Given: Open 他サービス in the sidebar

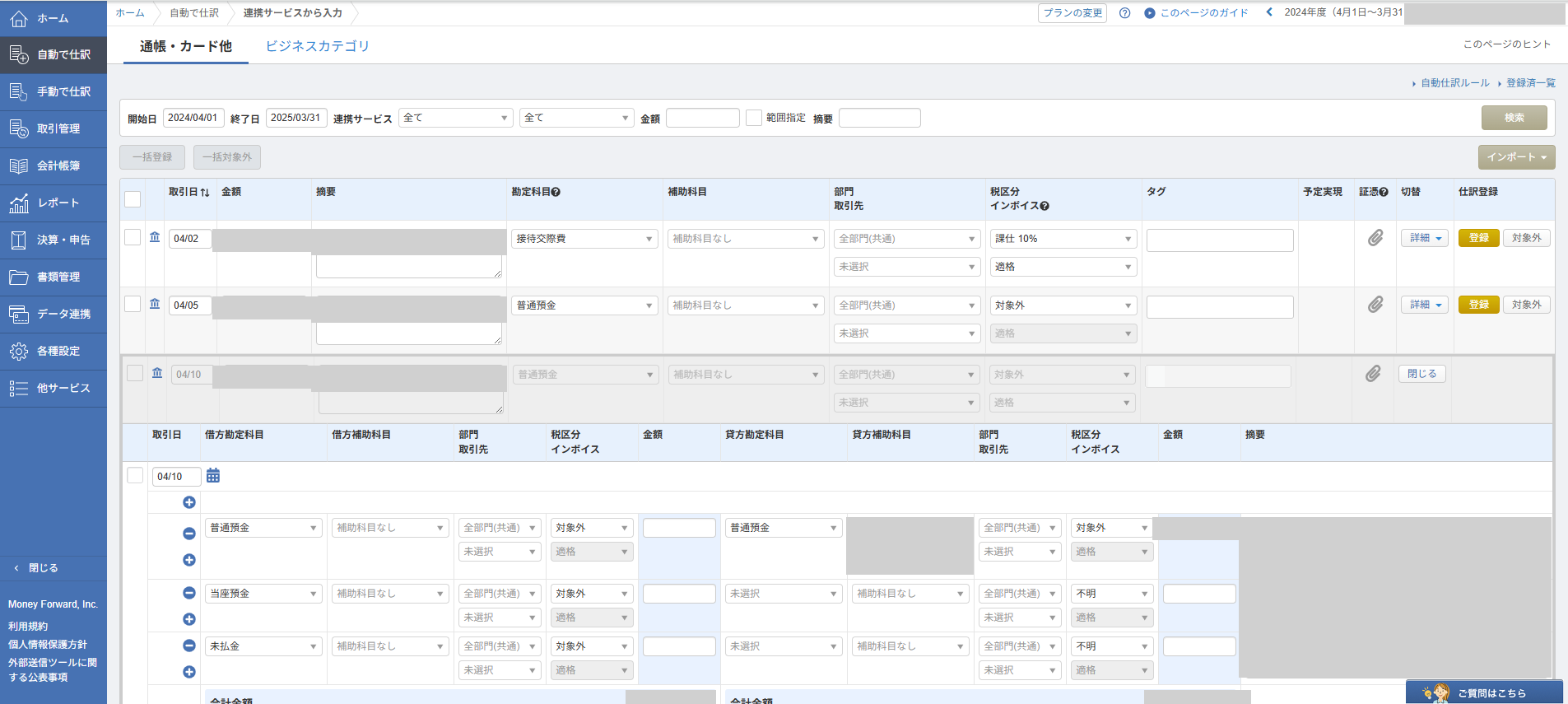Looking at the screenshot, I should [54, 389].
